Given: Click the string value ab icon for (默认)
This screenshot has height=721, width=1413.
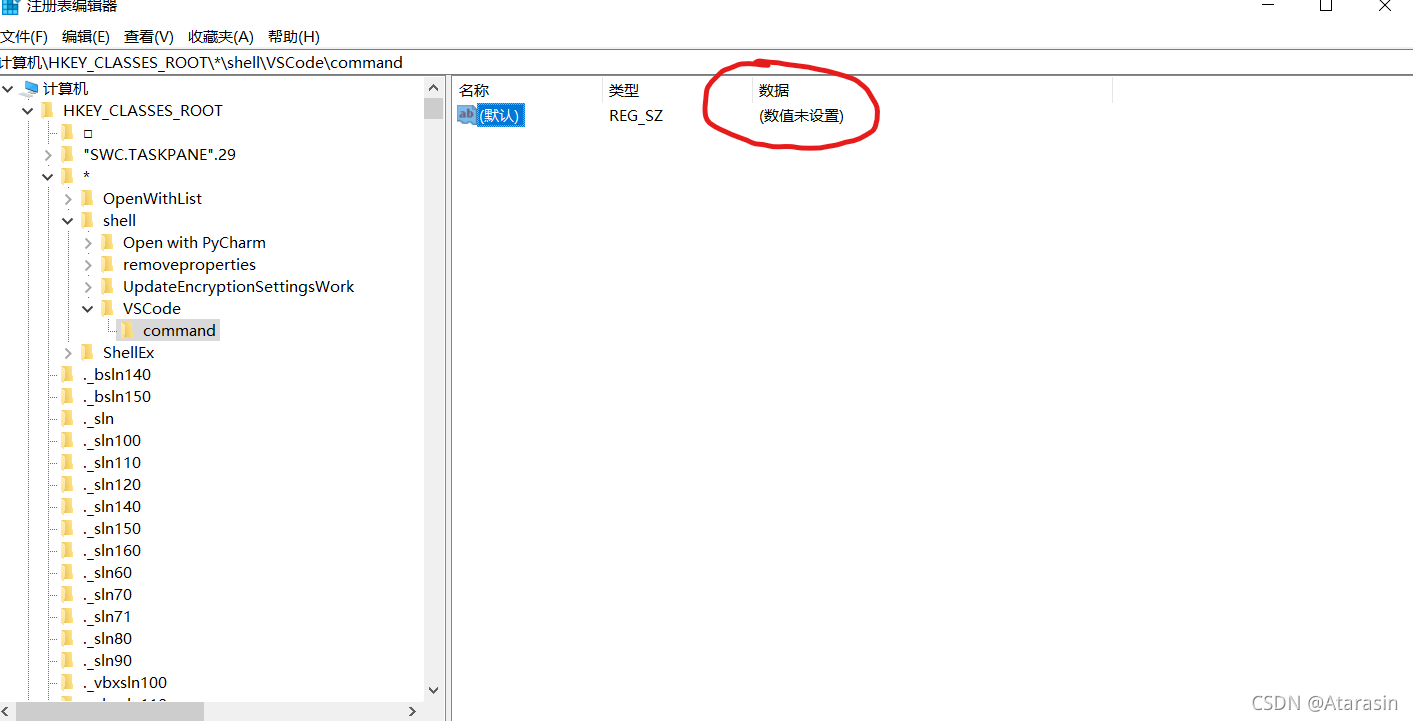Looking at the screenshot, I should [x=466, y=115].
